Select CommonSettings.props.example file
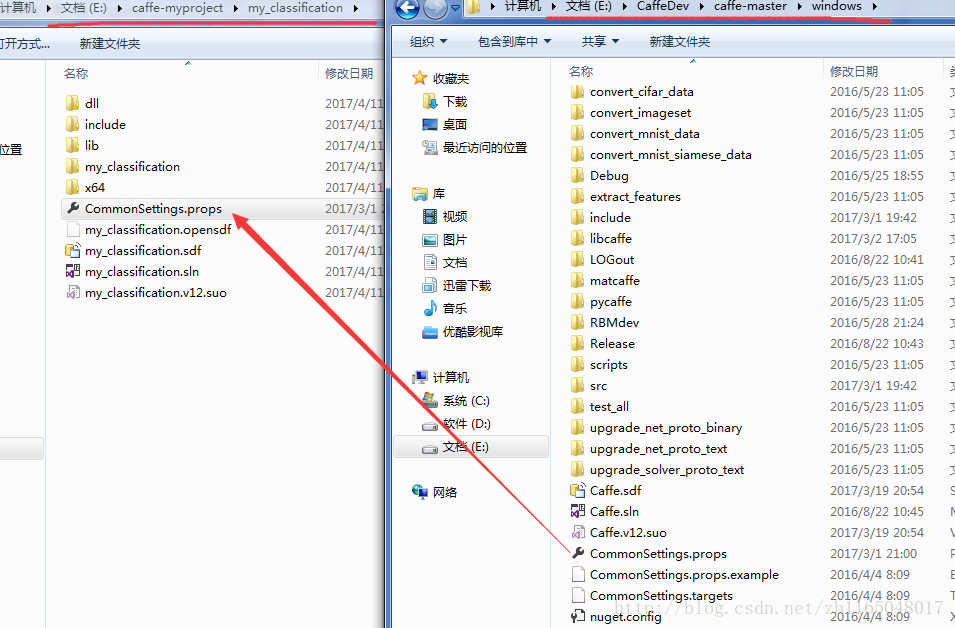The height and width of the screenshot is (628, 955). (x=684, y=574)
